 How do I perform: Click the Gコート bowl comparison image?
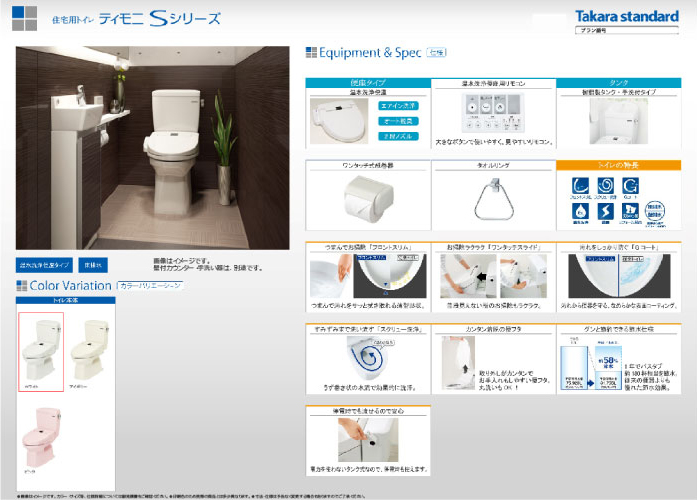(x=619, y=276)
